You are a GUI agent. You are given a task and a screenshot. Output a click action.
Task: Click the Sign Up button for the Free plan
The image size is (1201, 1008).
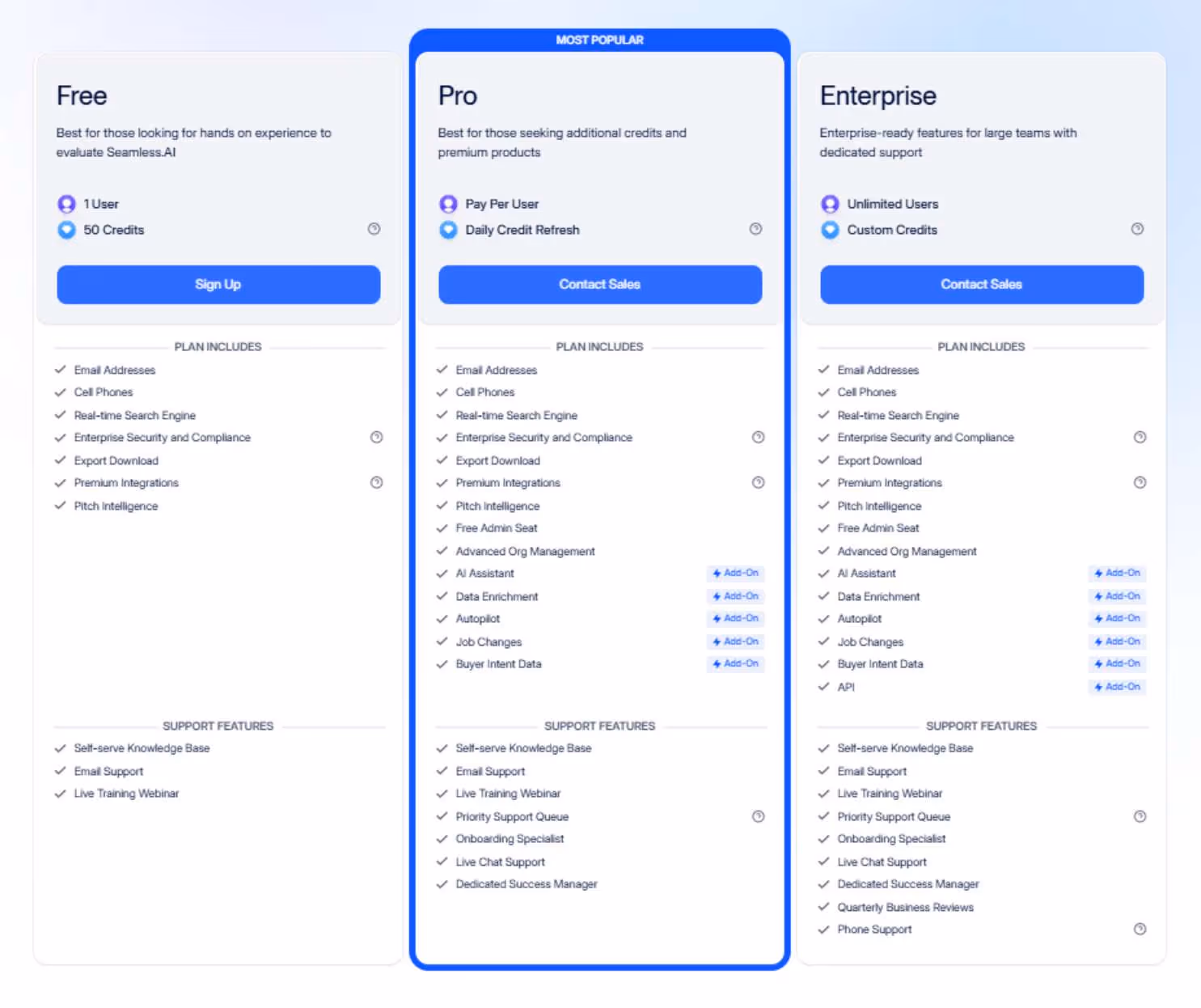point(218,285)
